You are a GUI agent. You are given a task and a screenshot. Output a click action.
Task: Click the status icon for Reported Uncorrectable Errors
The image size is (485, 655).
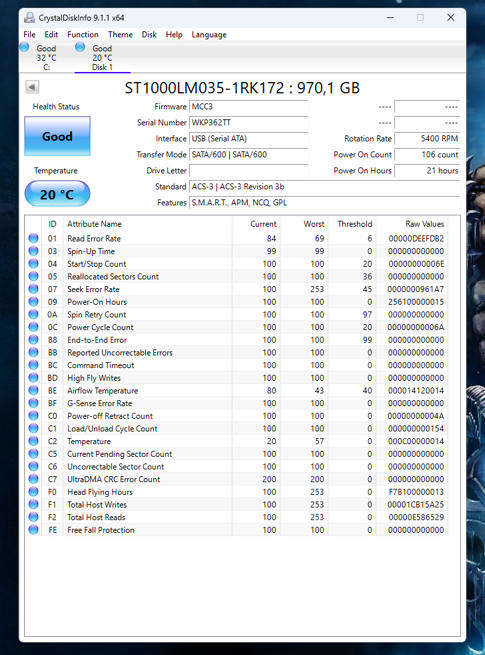(33, 352)
